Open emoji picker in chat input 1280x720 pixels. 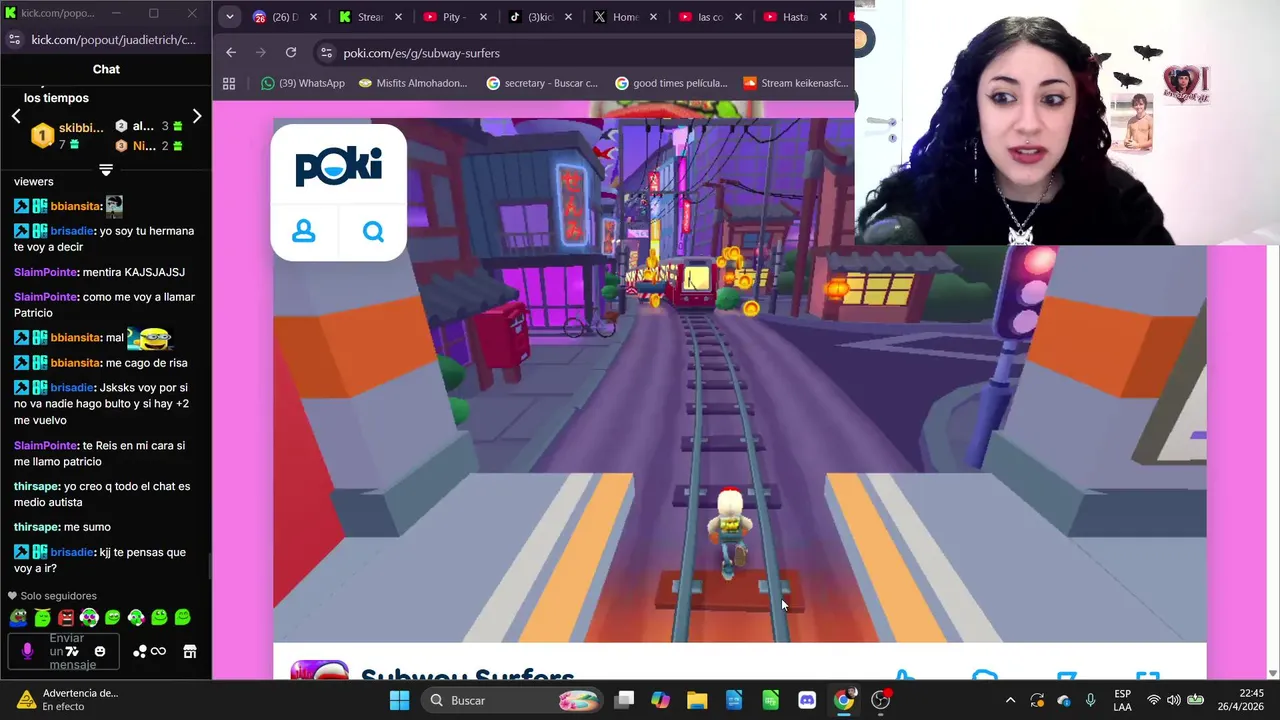tap(99, 651)
